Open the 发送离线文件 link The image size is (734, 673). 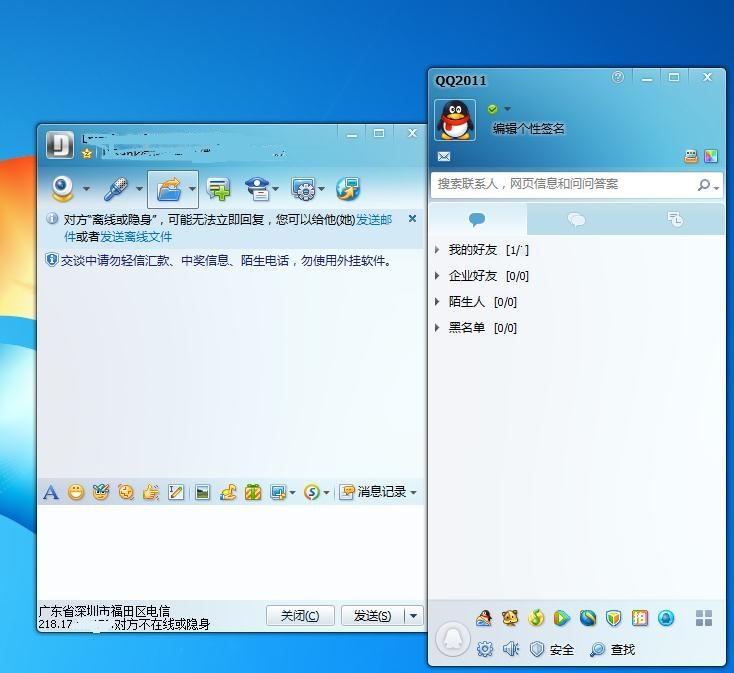coord(136,237)
